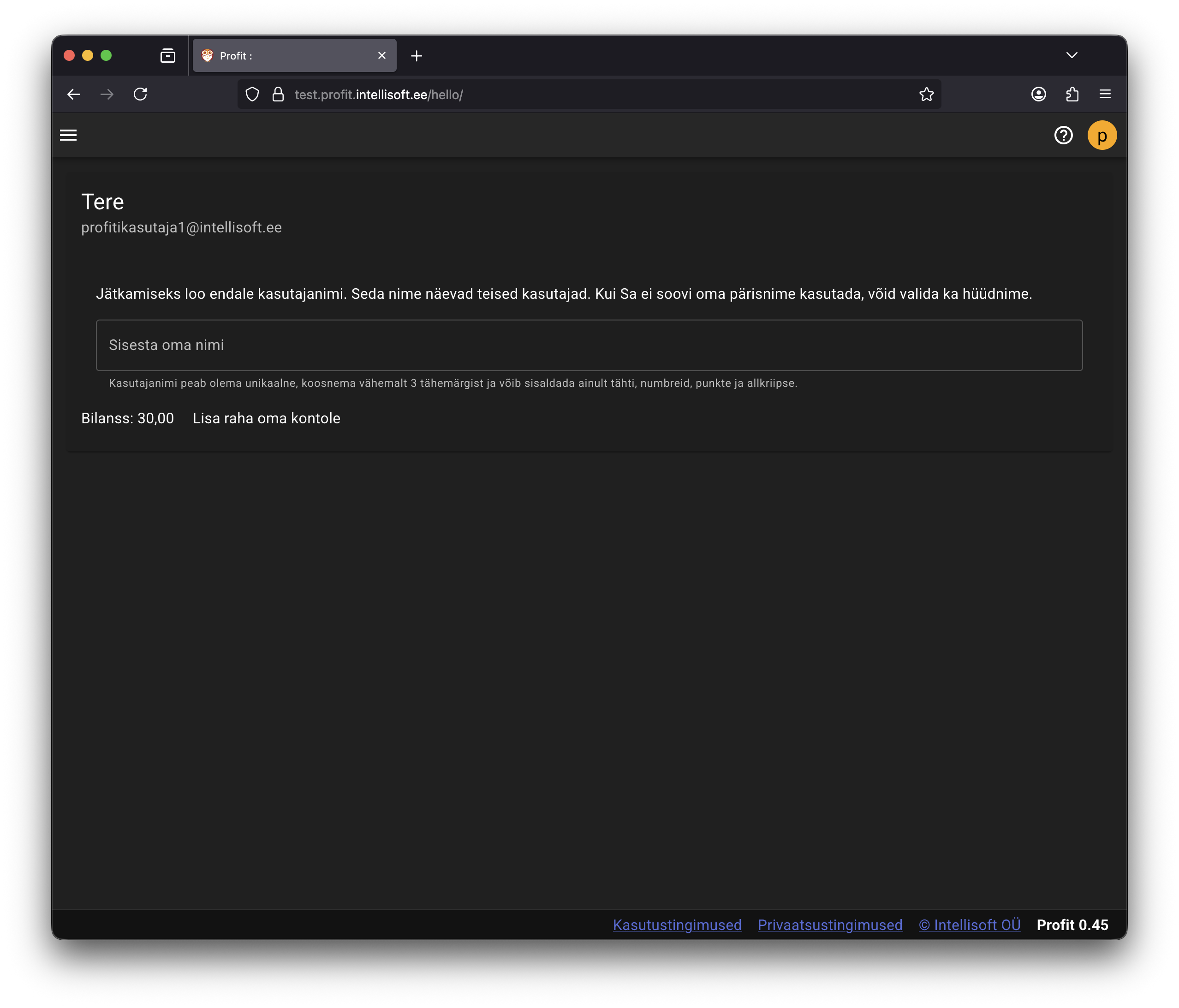Click the Sisesta oma nimi field
Screen dimensions: 1179x1008
click(589, 345)
